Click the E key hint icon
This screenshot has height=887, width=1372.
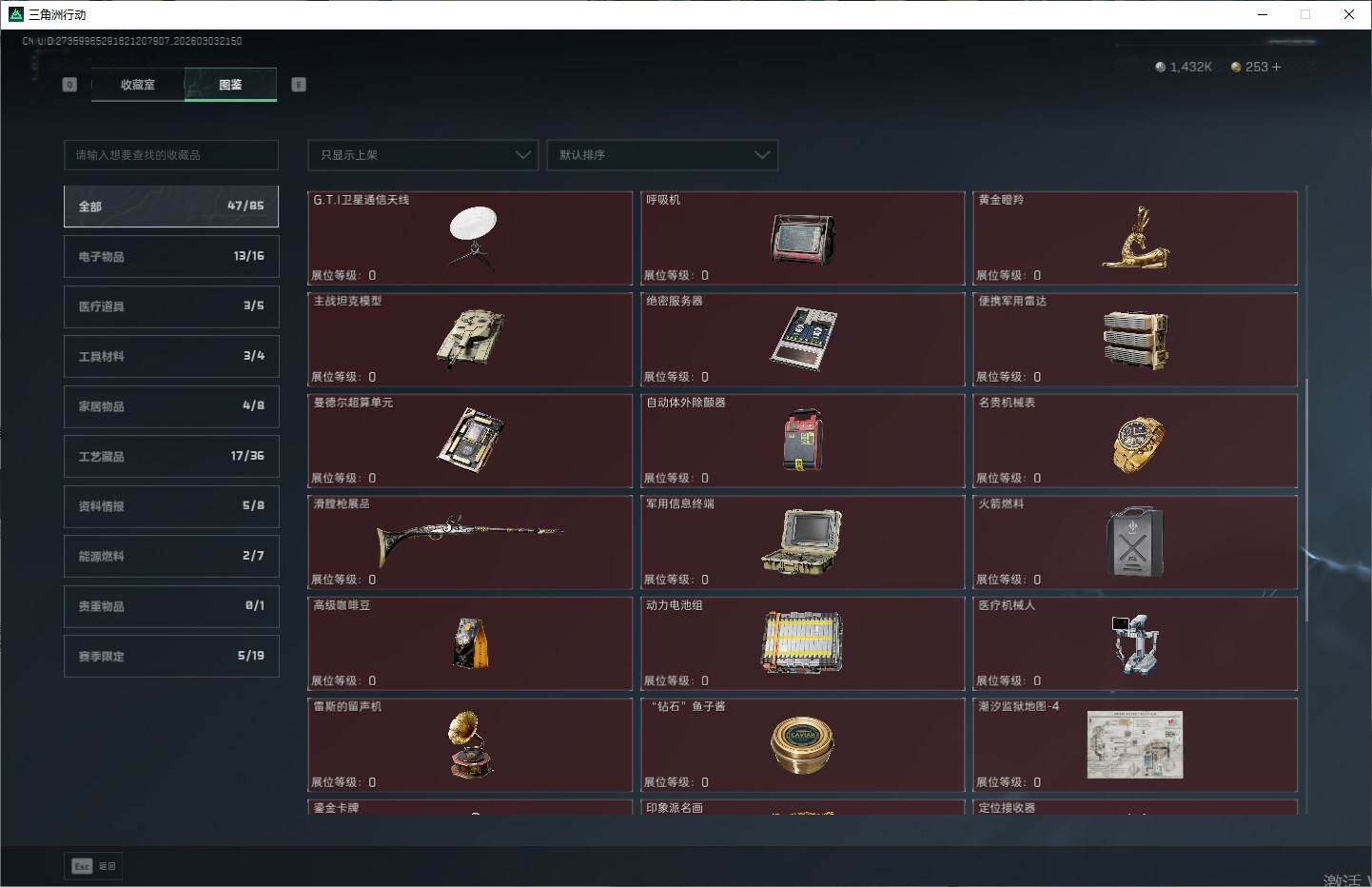click(x=299, y=85)
